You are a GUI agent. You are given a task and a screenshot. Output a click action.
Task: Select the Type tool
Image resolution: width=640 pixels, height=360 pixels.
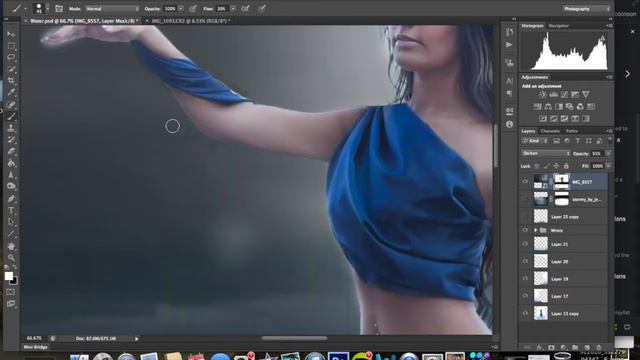(11, 211)
